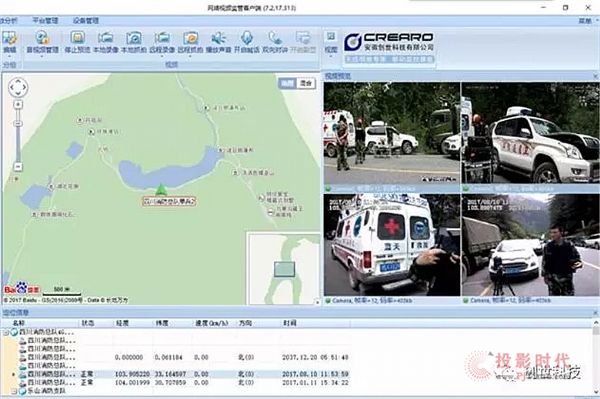600x399 pixels.
Task: Switch map to 混合 hybrid mode
Action: [x=306, y=83]
